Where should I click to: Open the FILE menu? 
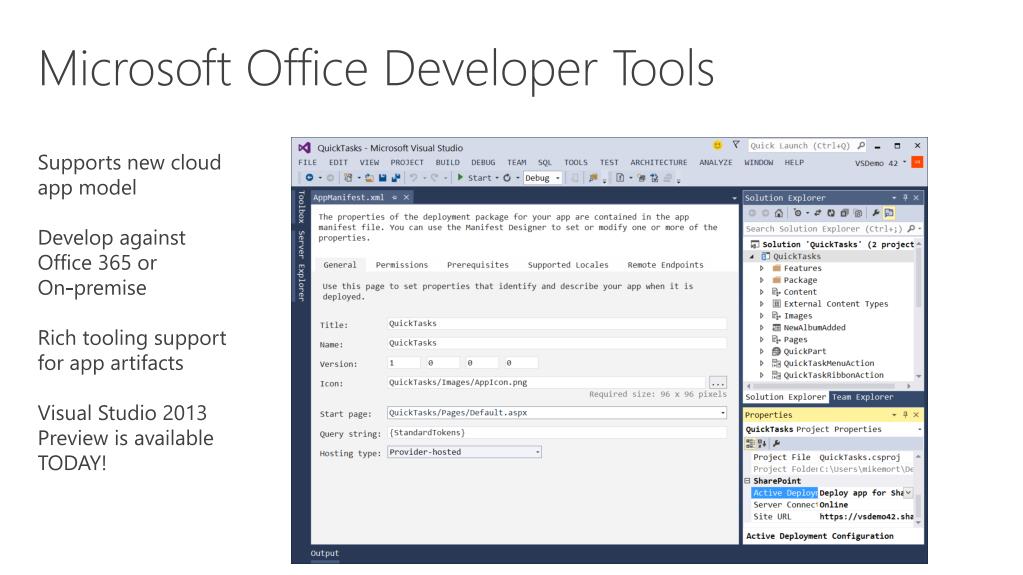coord(307,163)
